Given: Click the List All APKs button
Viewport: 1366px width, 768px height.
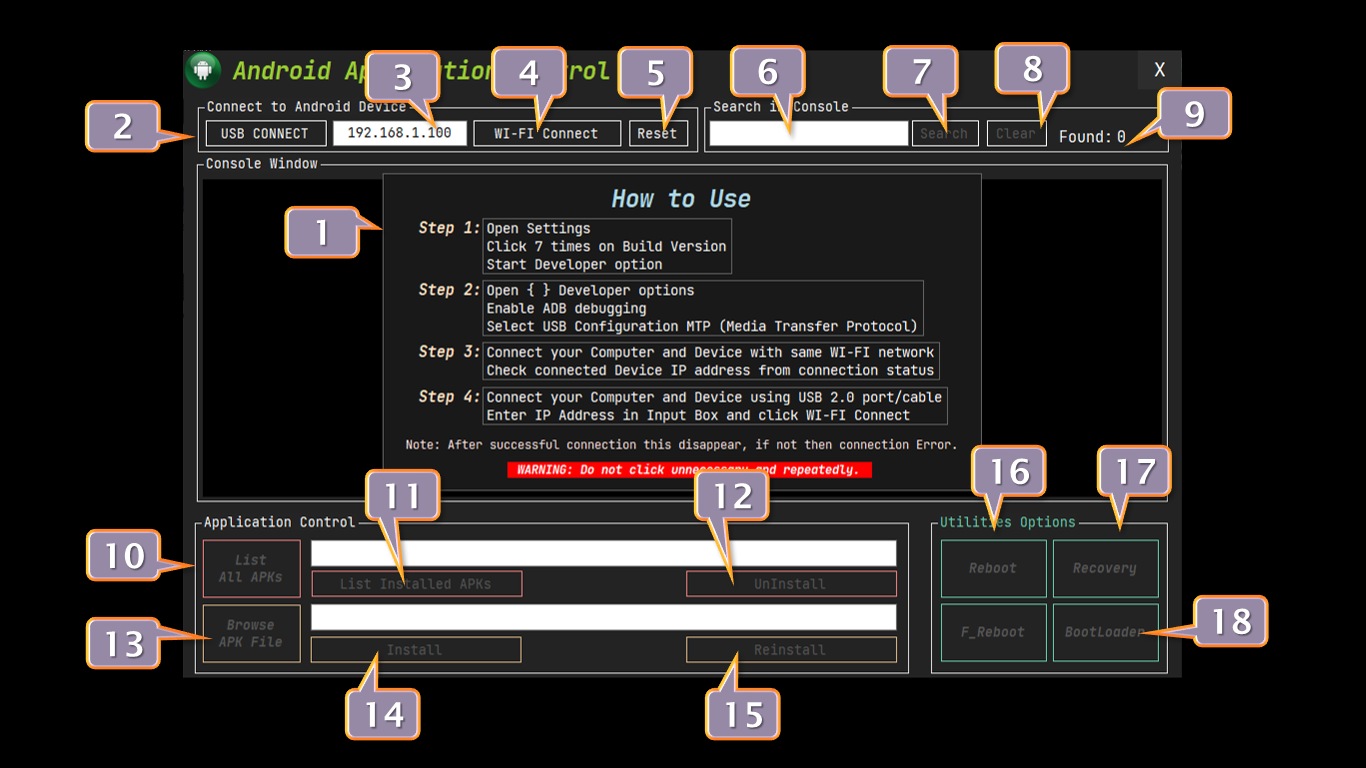Looking at the screenshot, I should pos(251,568).
